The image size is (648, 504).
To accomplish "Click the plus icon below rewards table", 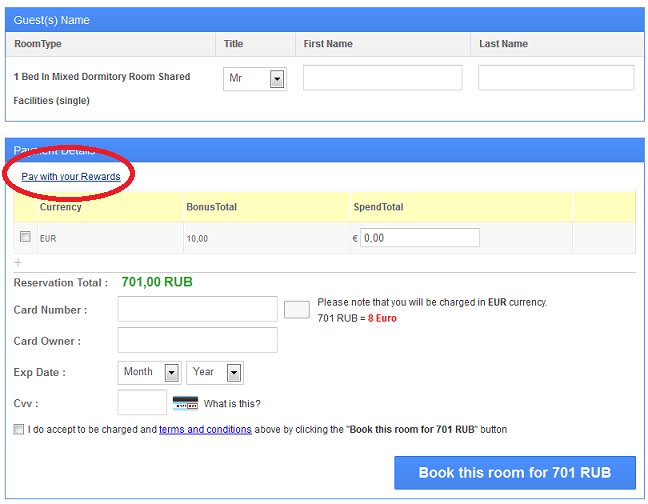I will tap(18, 262).
